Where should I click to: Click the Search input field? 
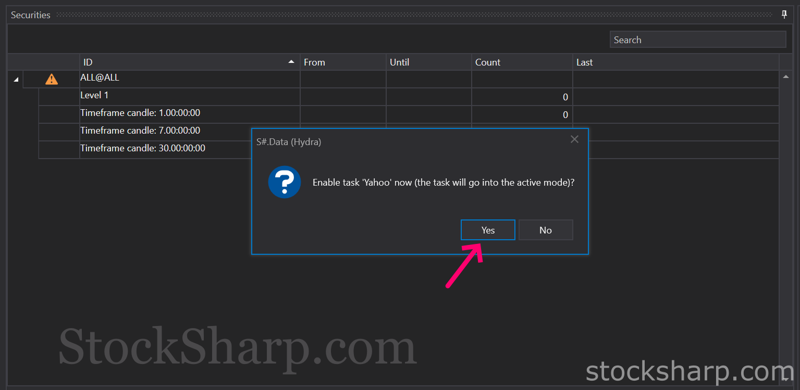tap(697, 40)
